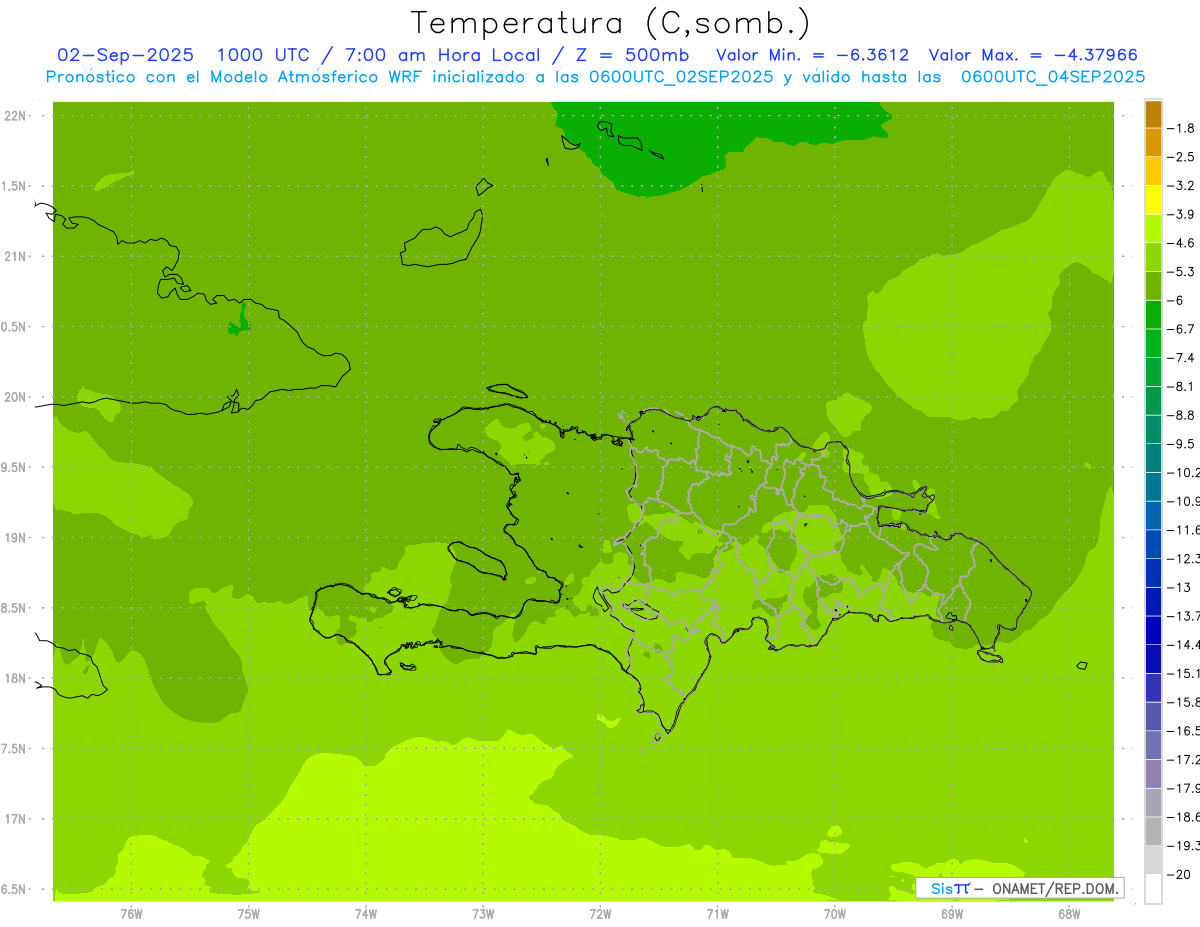Pick the light green swatch between -4.6 and -5.3
Image resolution: width=1200 pixels, height=927 pixels.
click(1153, 257)
